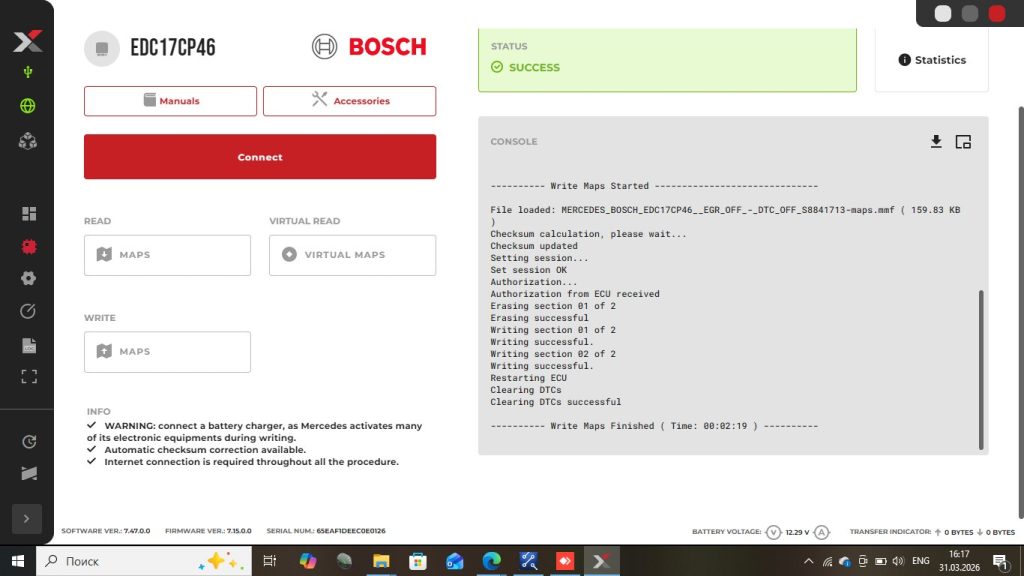The image size is (1024, 576).
Task: Click the X logo in sidebar
Action: 27,41
